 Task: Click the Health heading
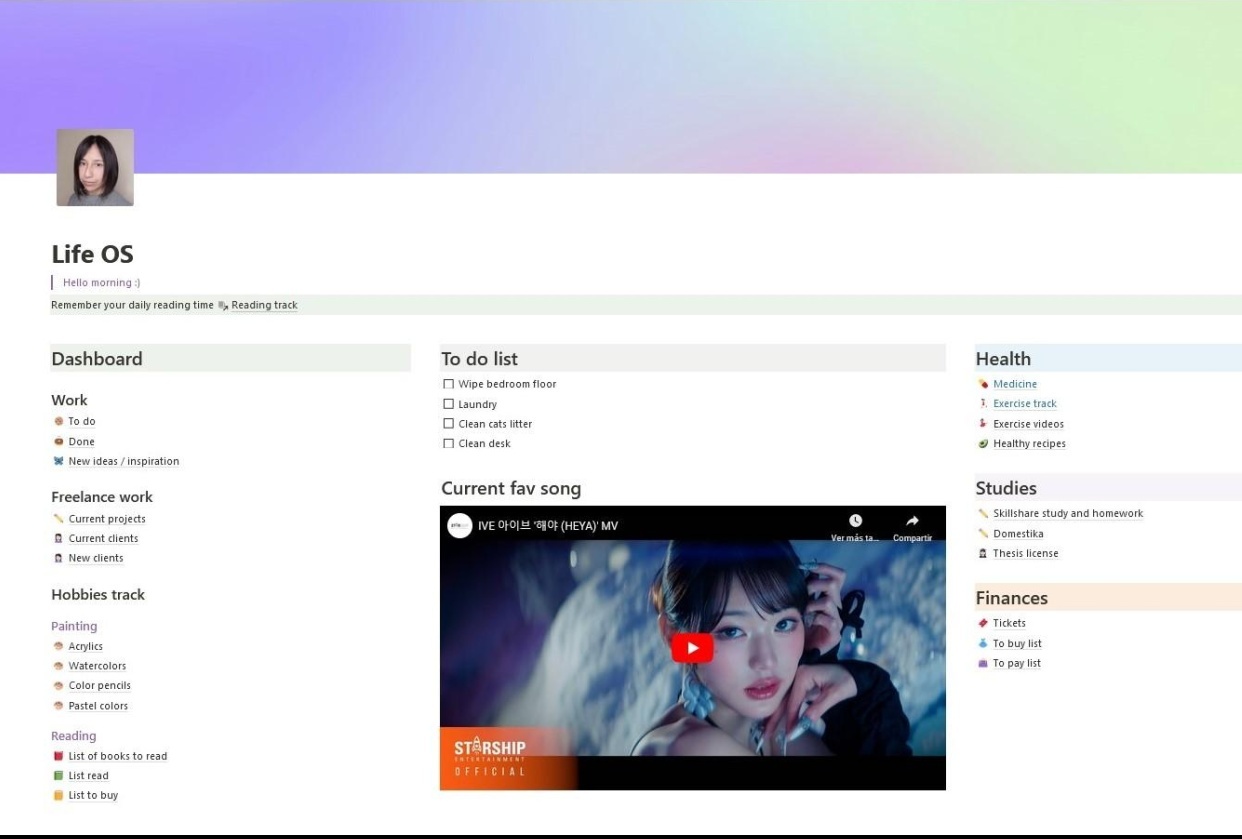coord(1003,359)
